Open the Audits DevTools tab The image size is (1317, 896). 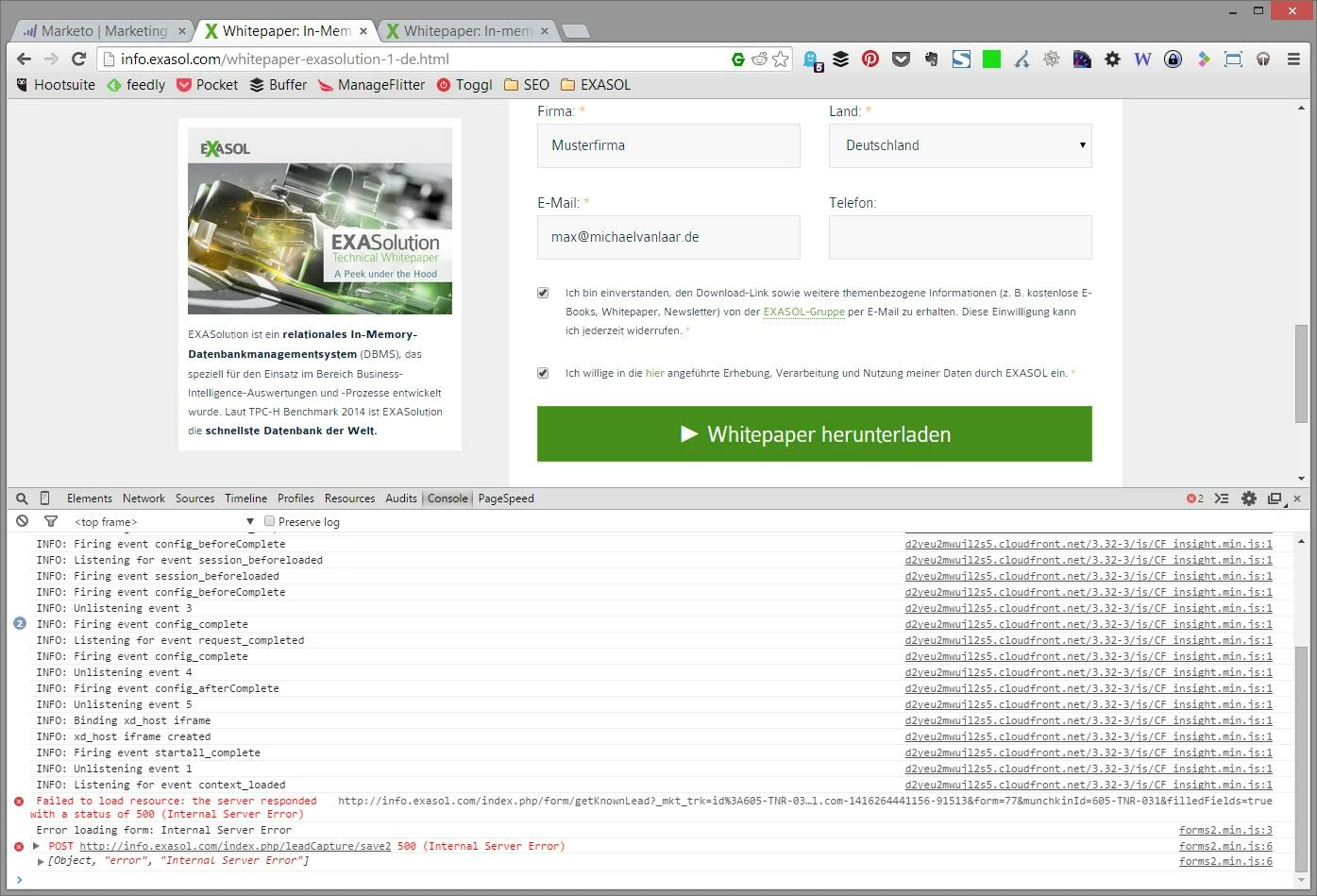point(401,499)
